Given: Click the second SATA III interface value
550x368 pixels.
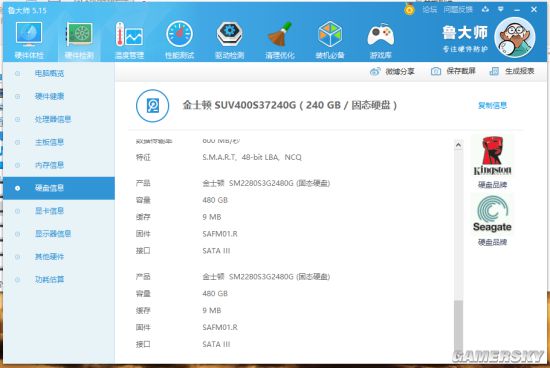Looking at the screenshot, I should point(216,344).
